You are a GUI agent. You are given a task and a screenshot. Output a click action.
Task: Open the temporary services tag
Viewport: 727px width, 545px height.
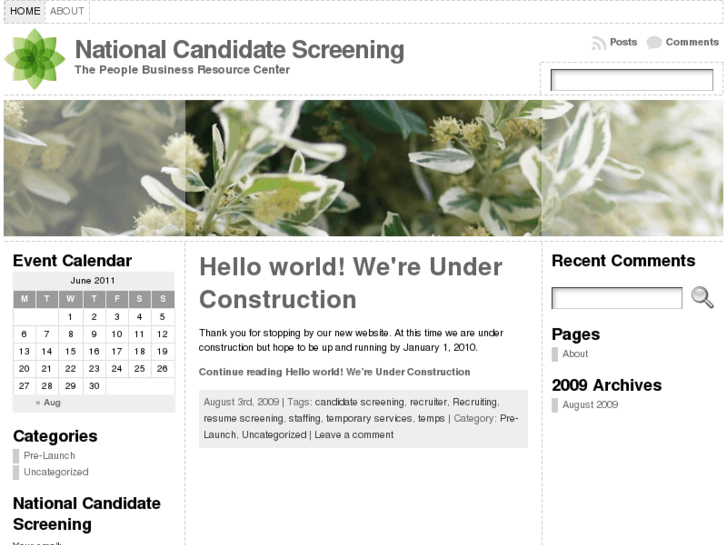click(369, 418)
